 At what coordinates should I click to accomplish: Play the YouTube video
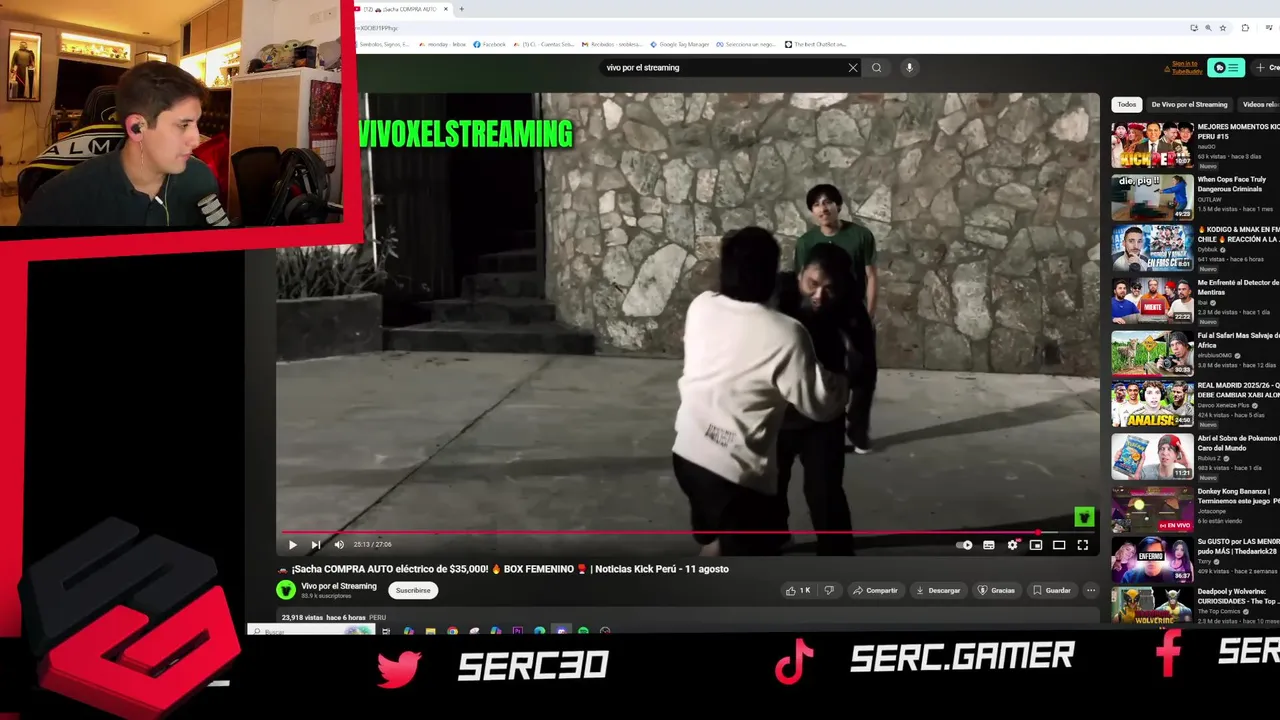[x=292, y=545]
